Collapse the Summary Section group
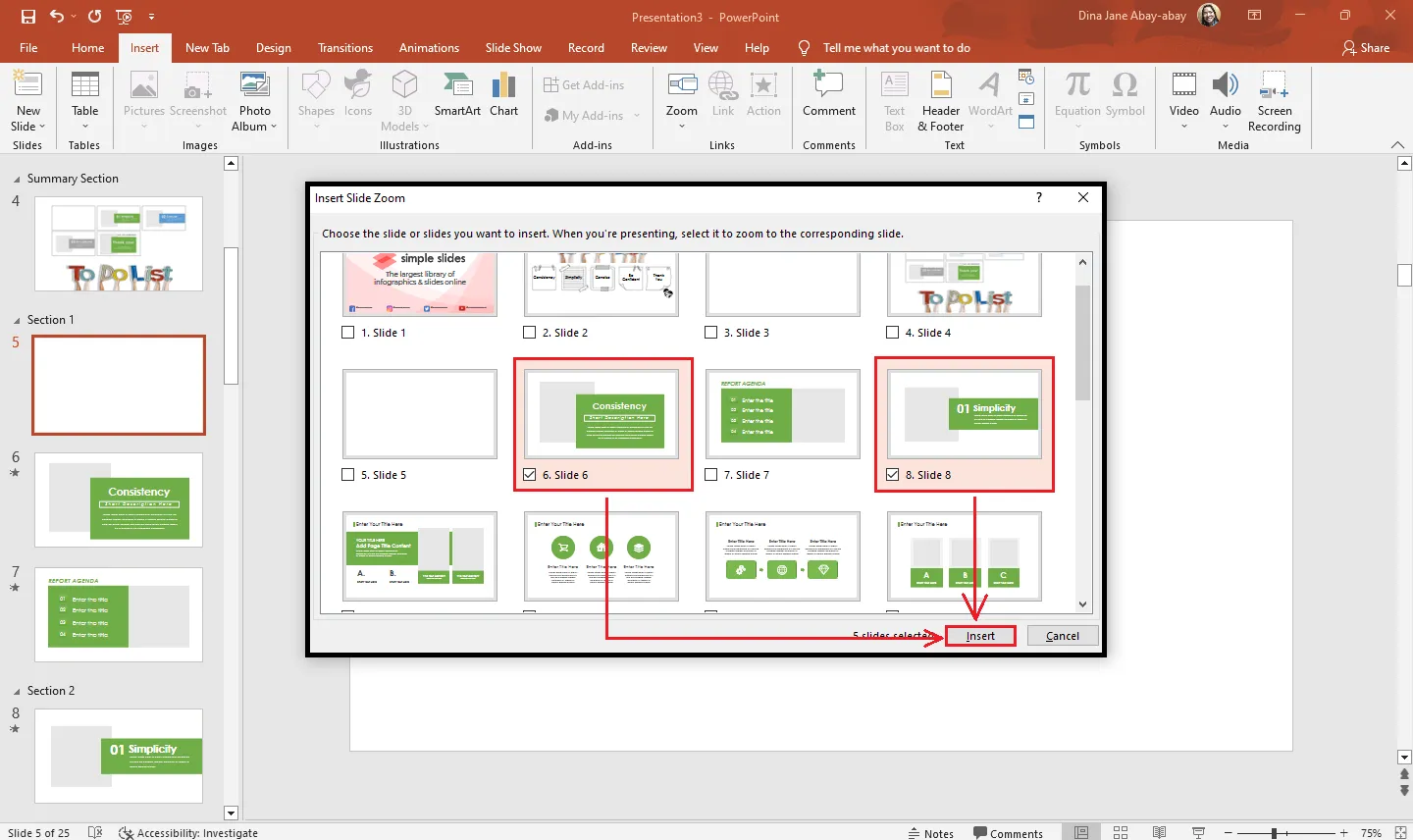 click(17, 180)
